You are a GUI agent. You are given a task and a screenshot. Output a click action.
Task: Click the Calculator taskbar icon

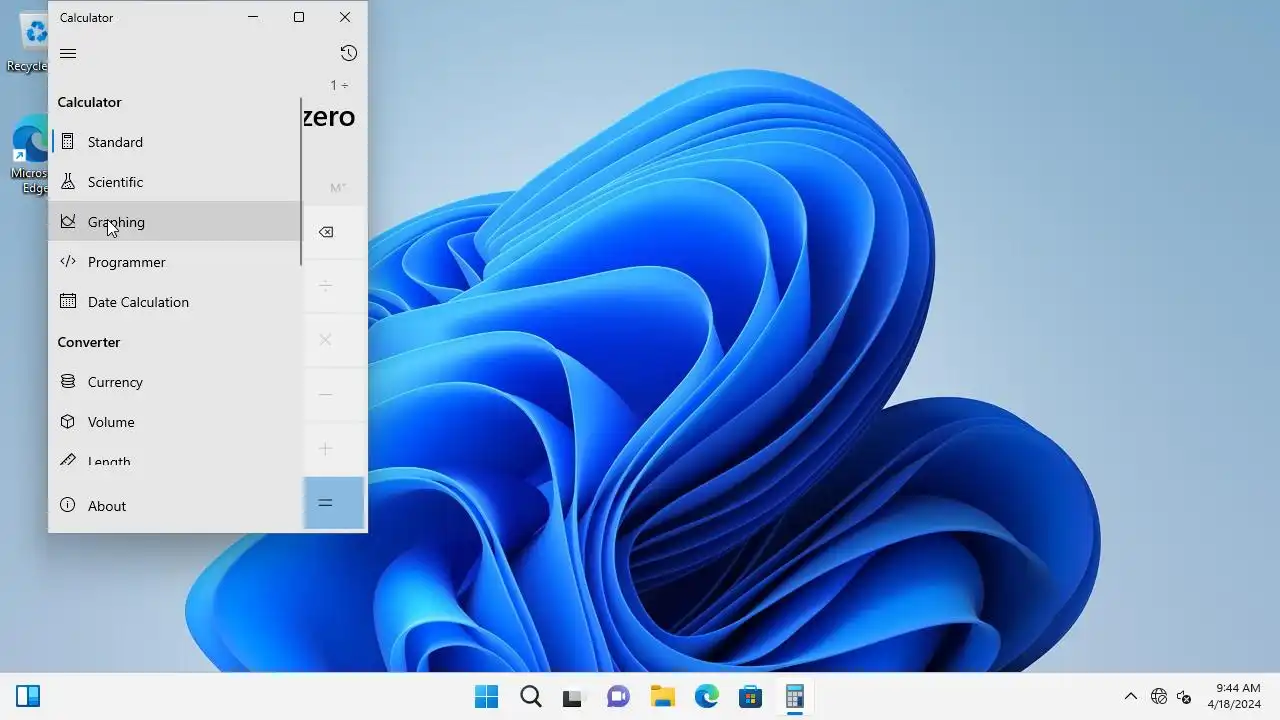tap(794, 697)
